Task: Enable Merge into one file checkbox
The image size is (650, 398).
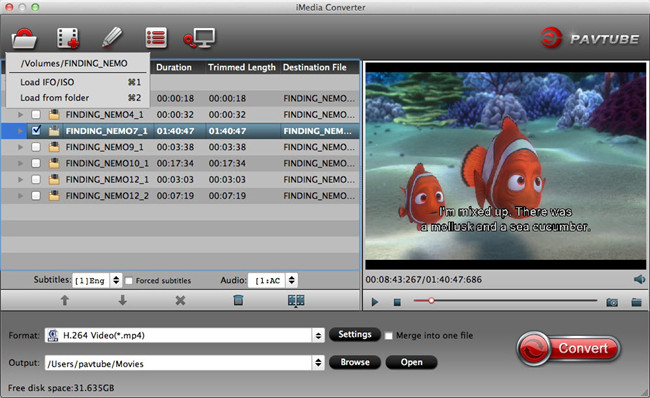Action: pyautogui.click(x=388, y=335)
